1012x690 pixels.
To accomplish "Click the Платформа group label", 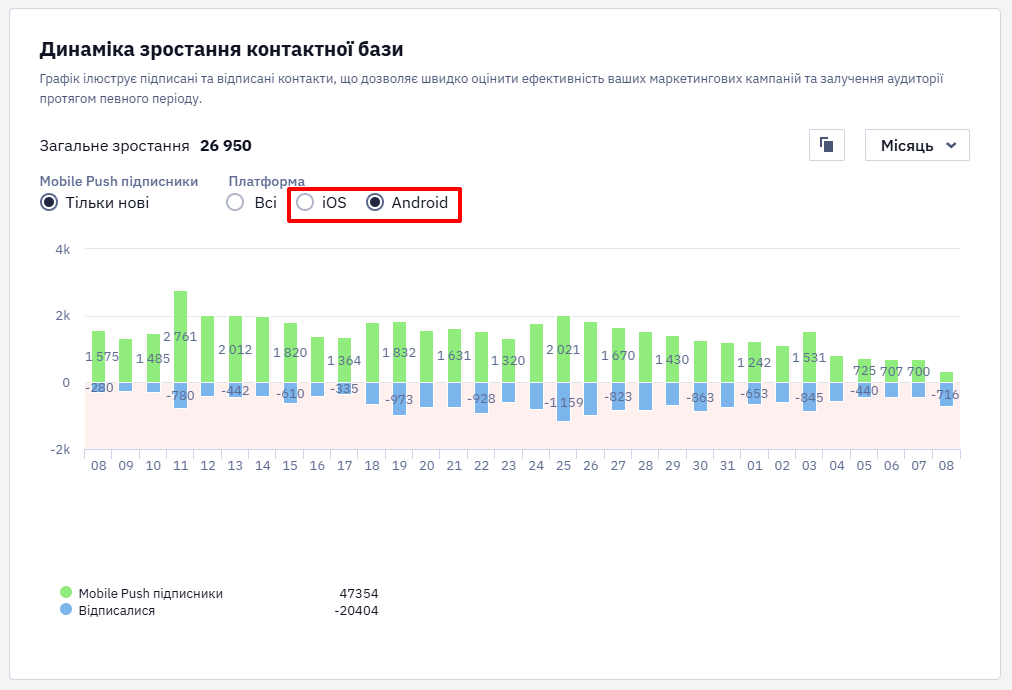I will click(267, 181).
